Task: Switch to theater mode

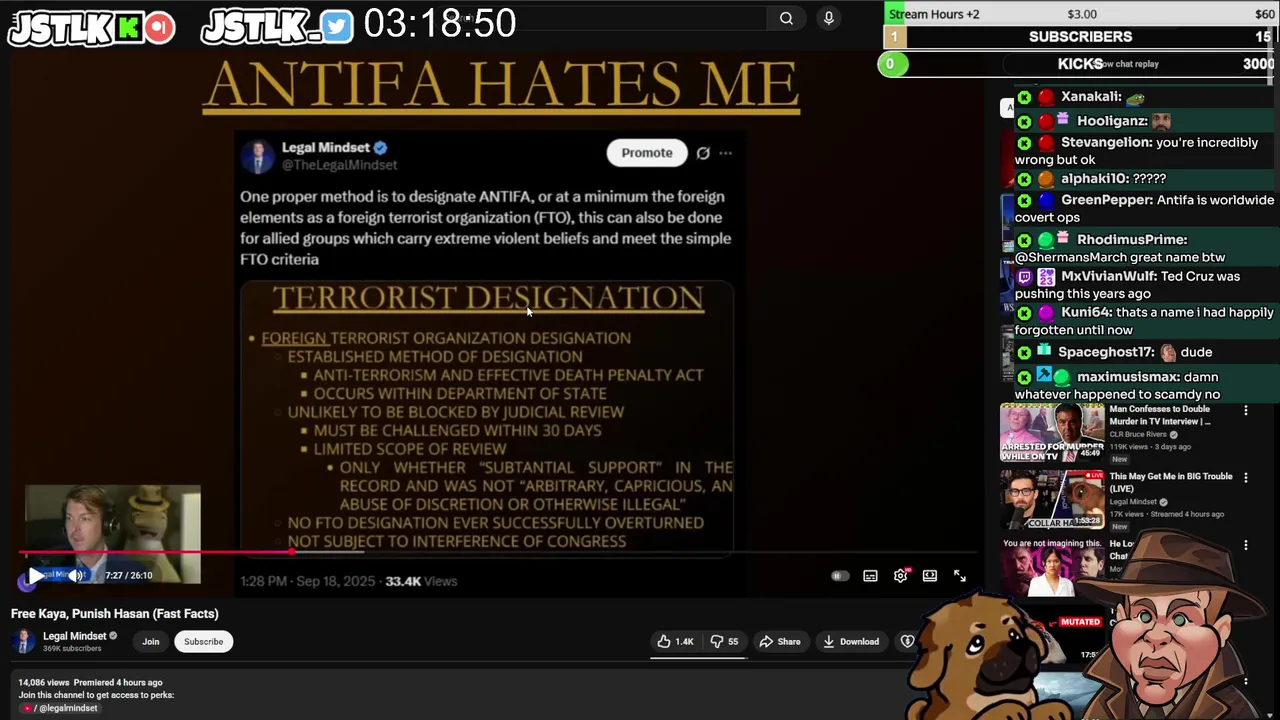Action: 930,576
